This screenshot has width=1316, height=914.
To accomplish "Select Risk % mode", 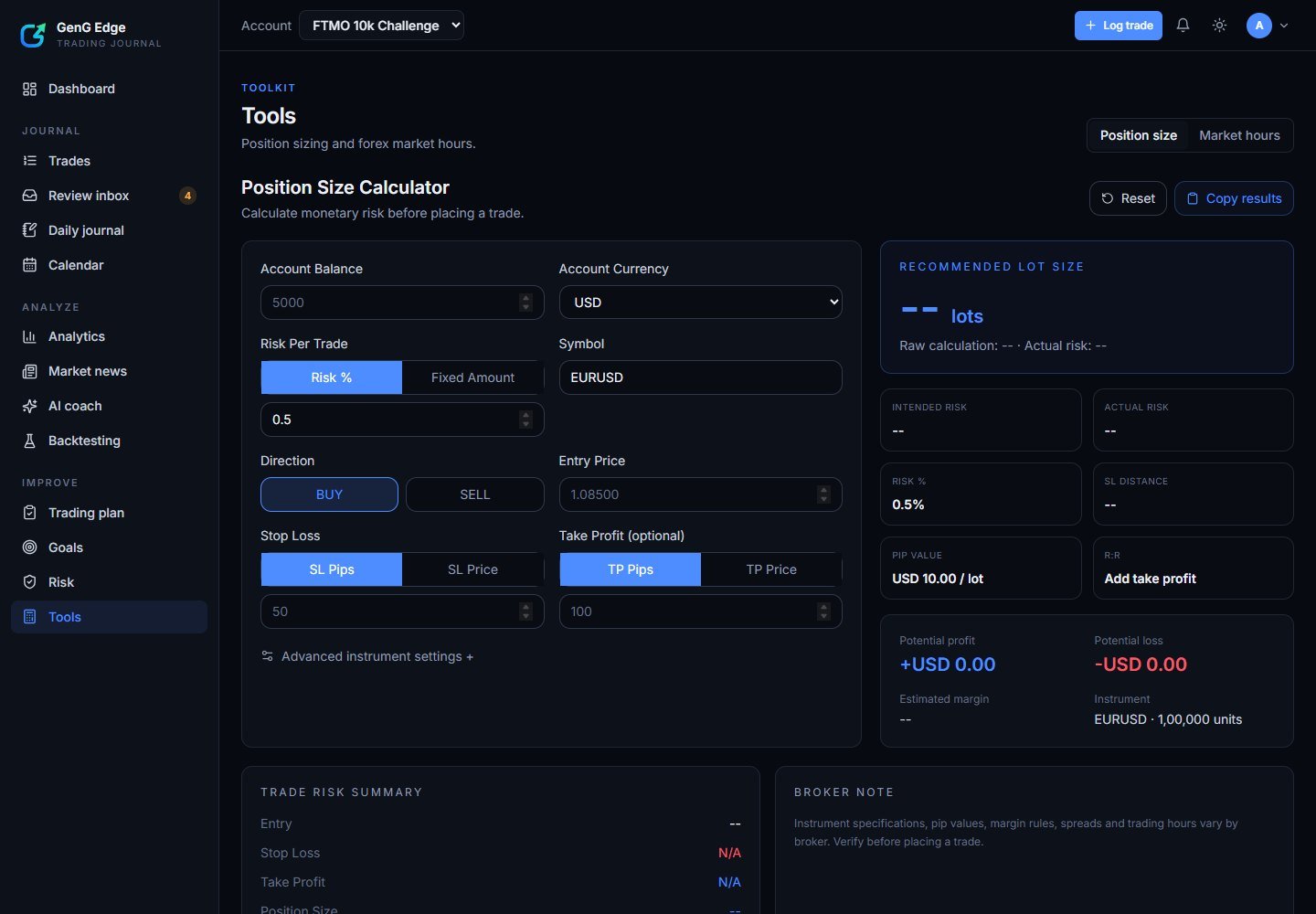I will tap(331, 377).
